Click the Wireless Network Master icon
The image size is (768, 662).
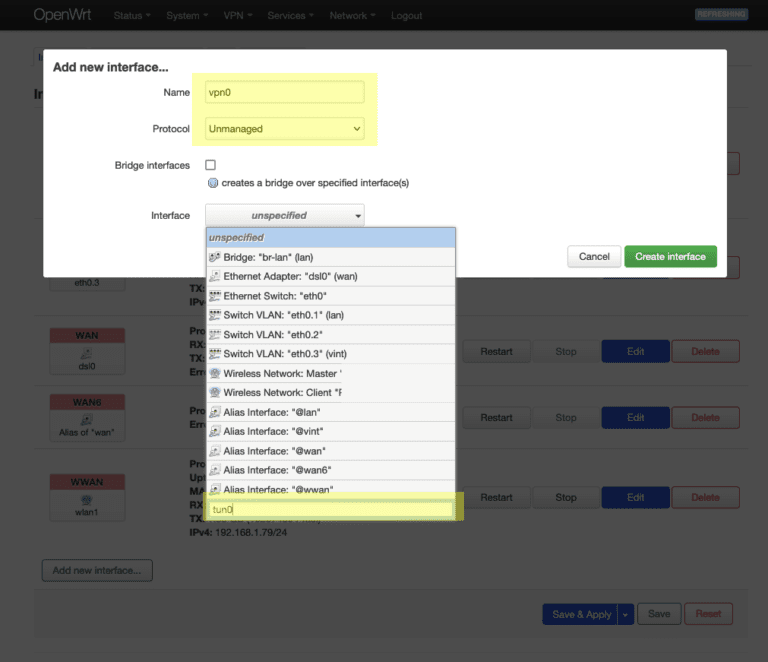pyautogui.click(x=215, y=373)
